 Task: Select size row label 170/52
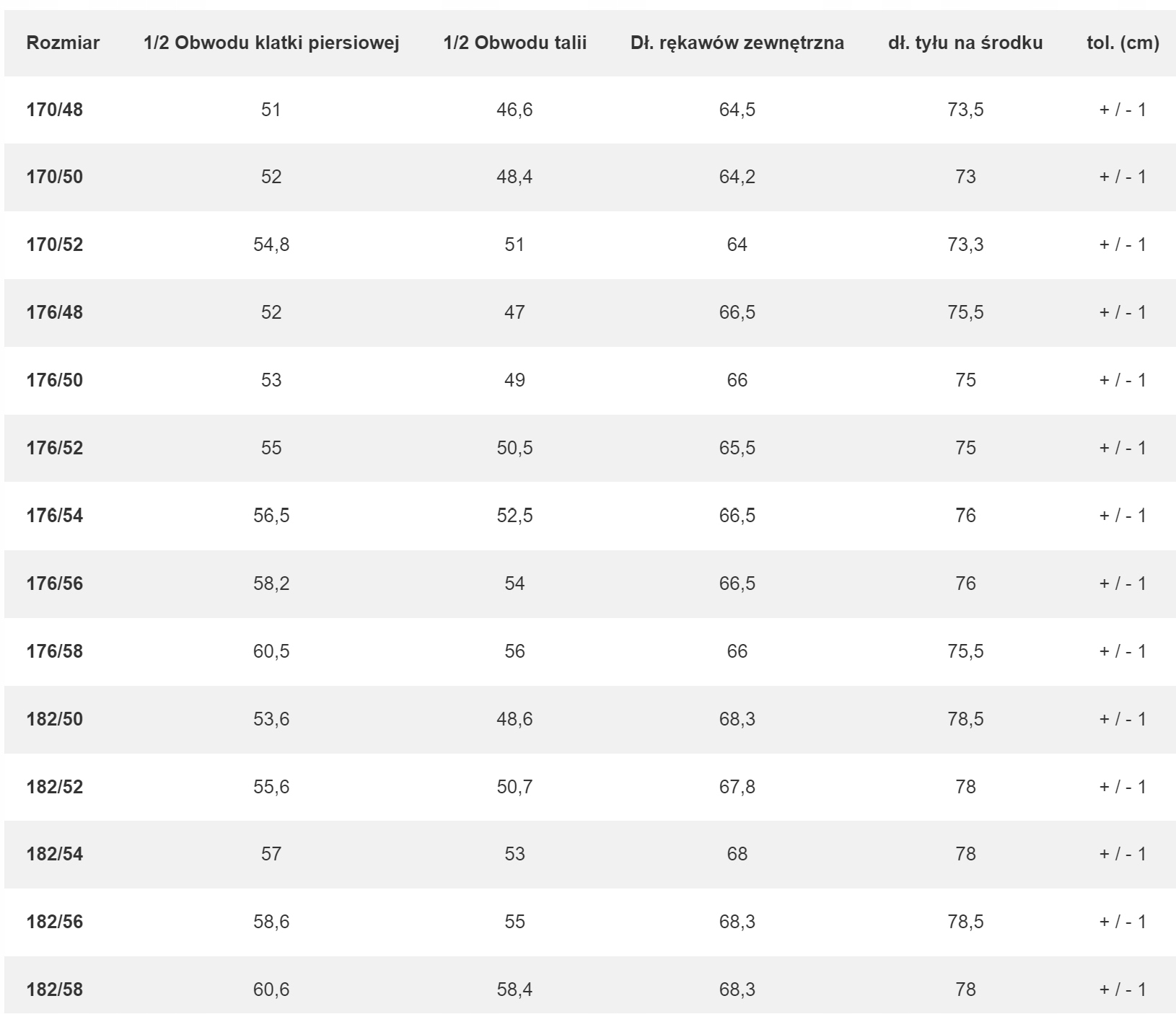tap(55, 244)
